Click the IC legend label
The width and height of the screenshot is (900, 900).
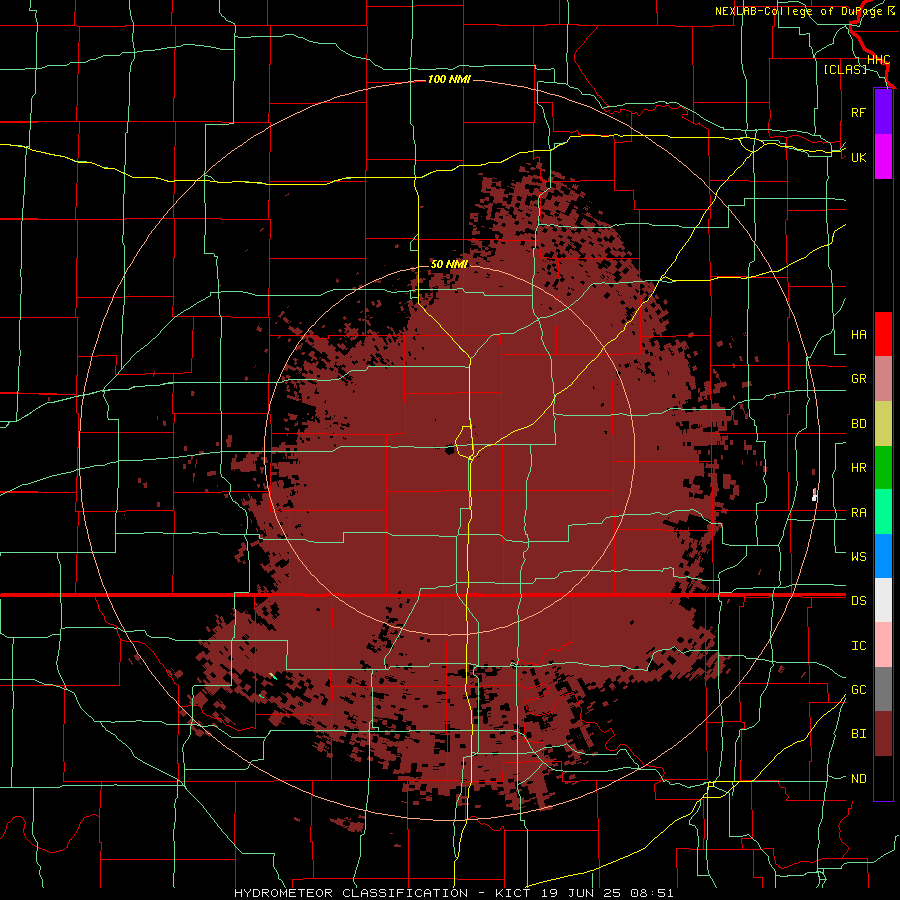[x=858, y=646]
